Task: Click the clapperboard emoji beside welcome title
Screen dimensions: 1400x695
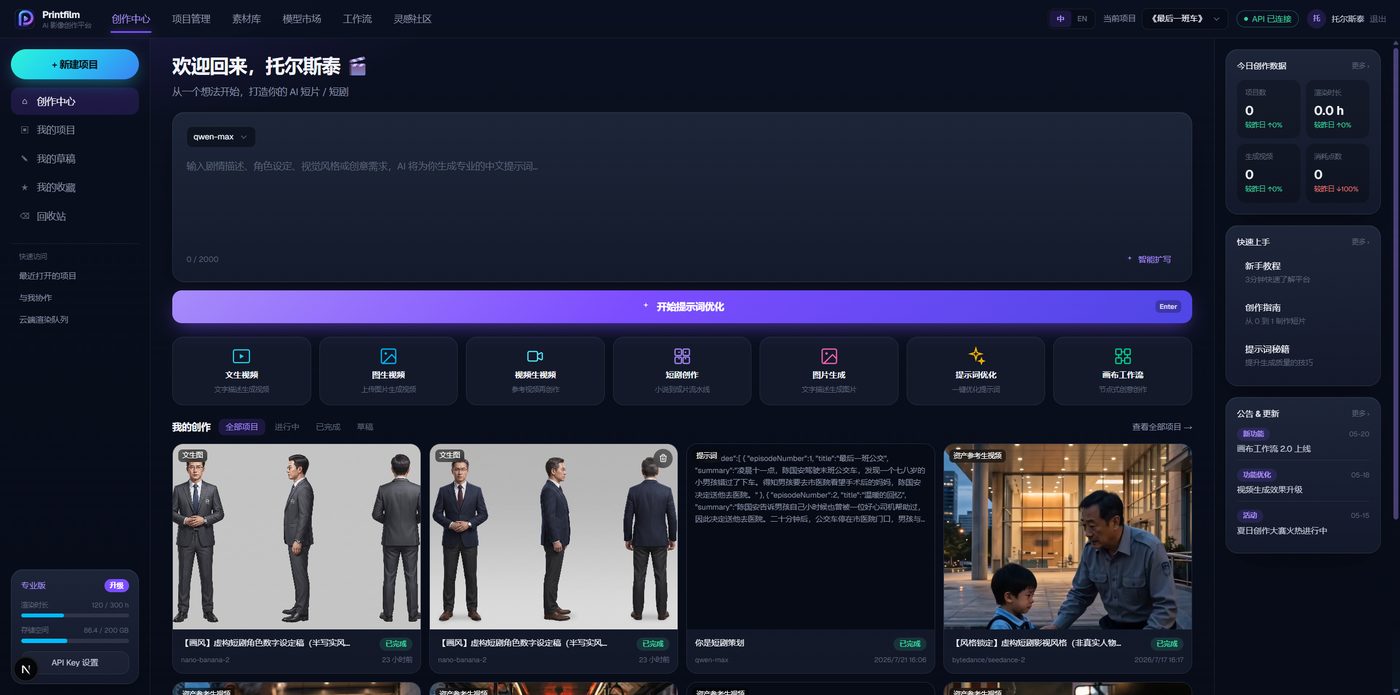Action: click(x=357, y=66)
